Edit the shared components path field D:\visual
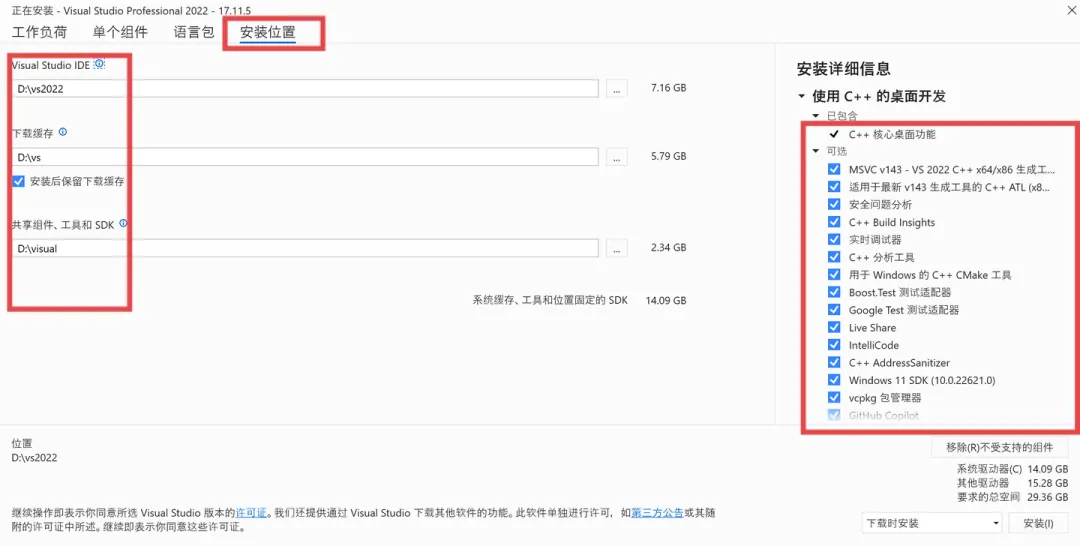1080x546 pixels. coord(305,248)
